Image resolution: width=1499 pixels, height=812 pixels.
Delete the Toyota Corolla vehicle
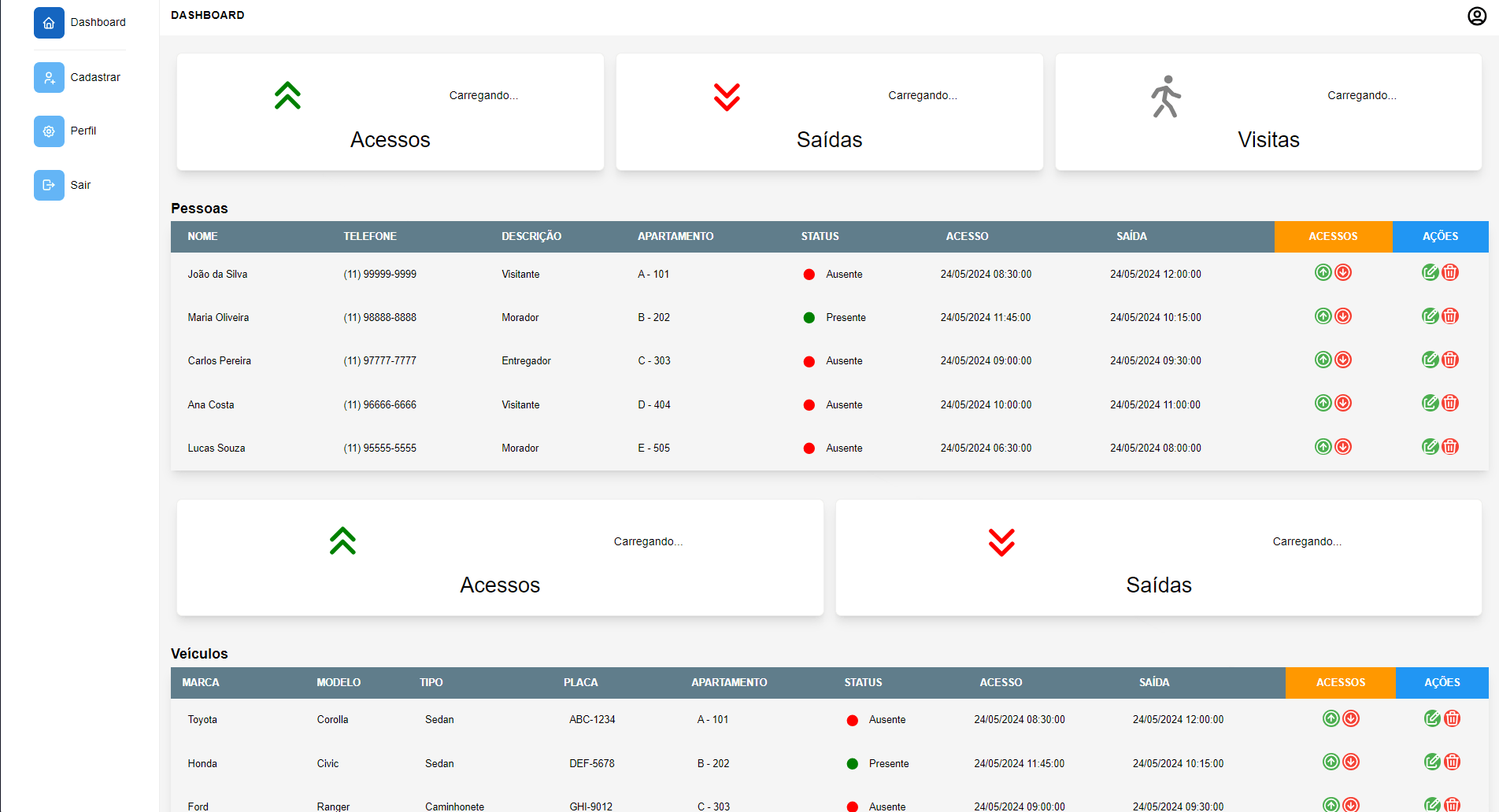click(1453, 718)
